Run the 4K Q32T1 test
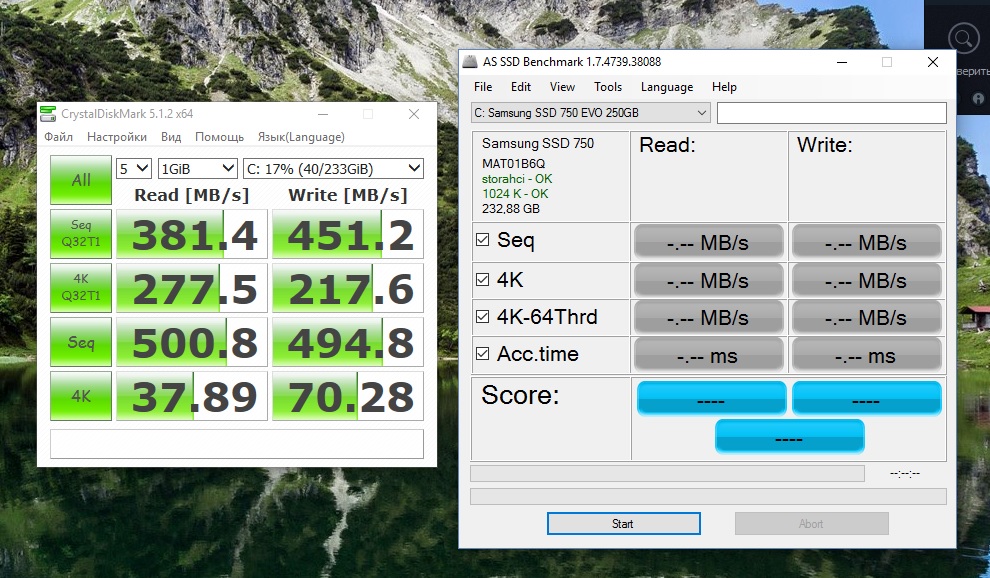This screenshot has width=990, height=578. 81,287
